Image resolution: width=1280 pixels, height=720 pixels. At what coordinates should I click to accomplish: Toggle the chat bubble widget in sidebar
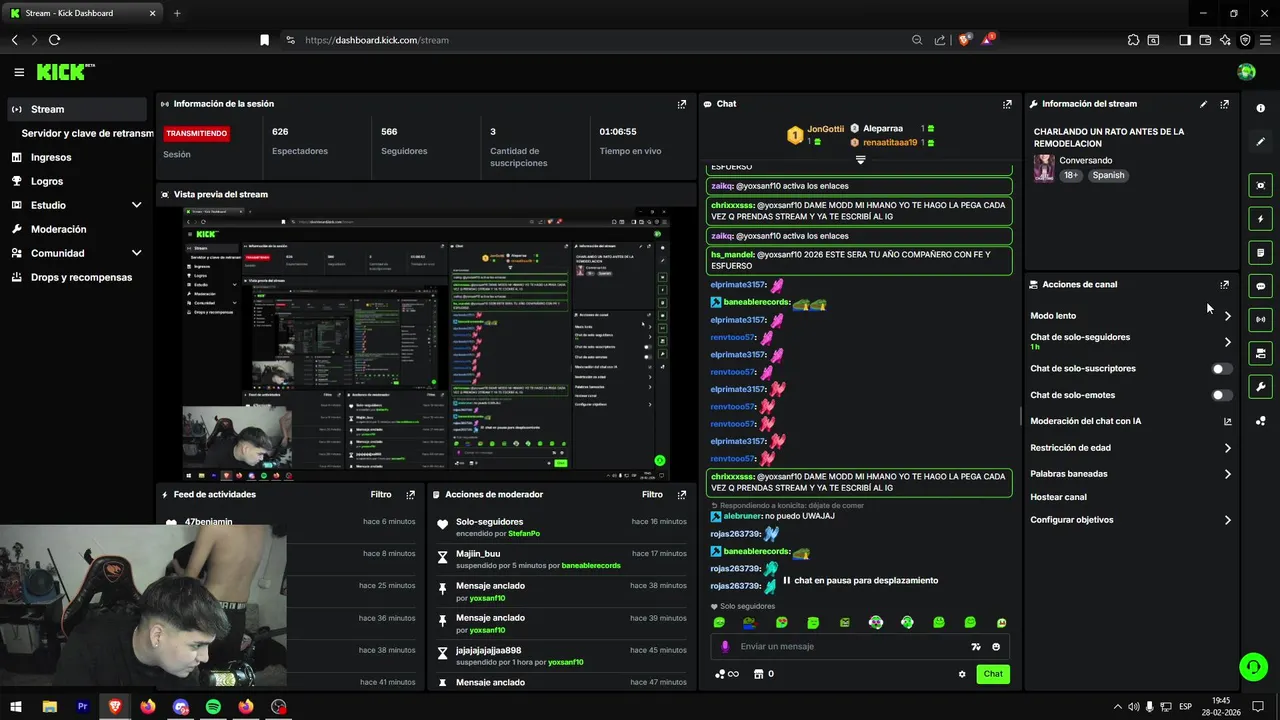click(1260, 286)
